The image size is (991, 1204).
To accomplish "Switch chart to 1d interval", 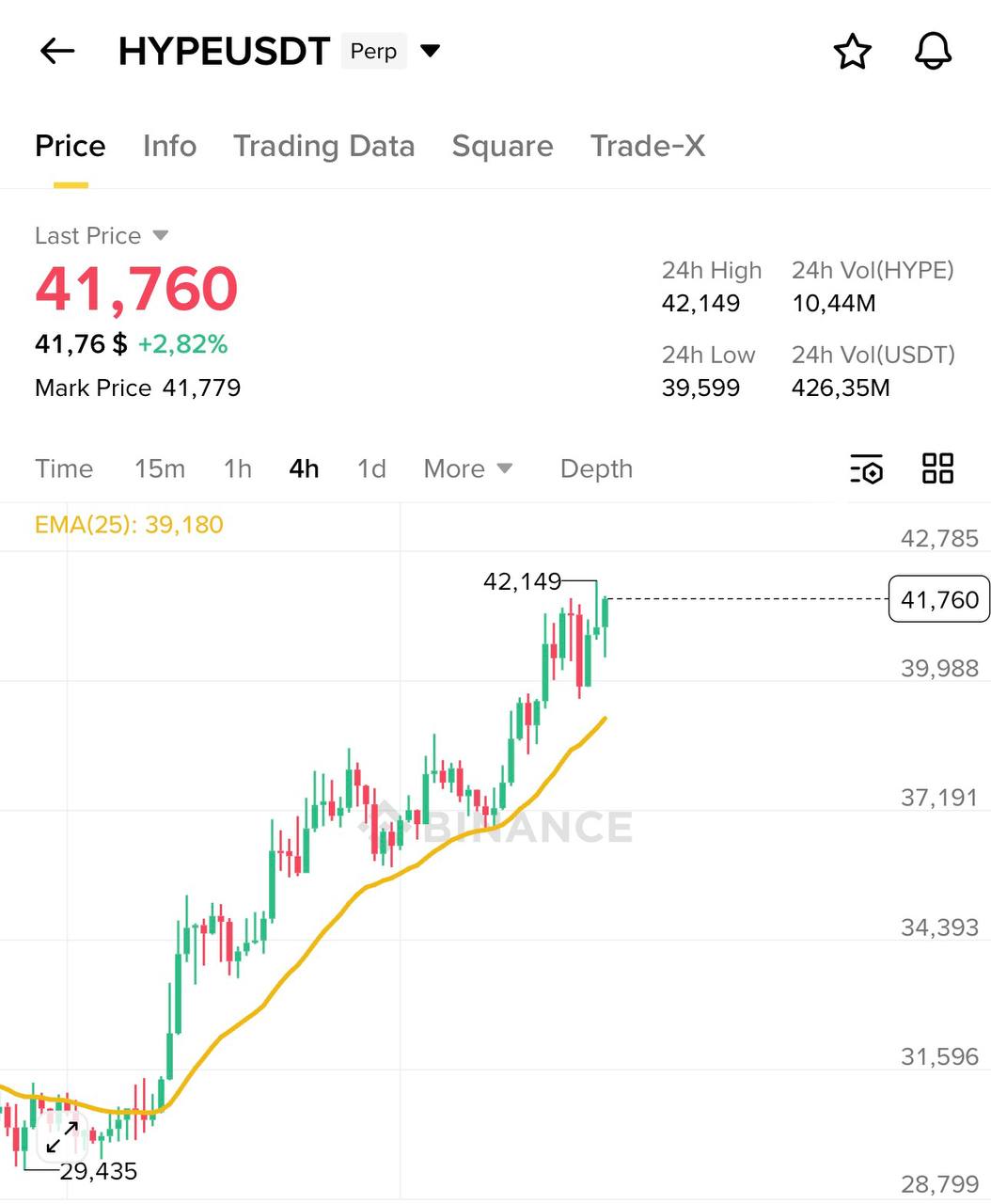I will (x=371, y=468).
